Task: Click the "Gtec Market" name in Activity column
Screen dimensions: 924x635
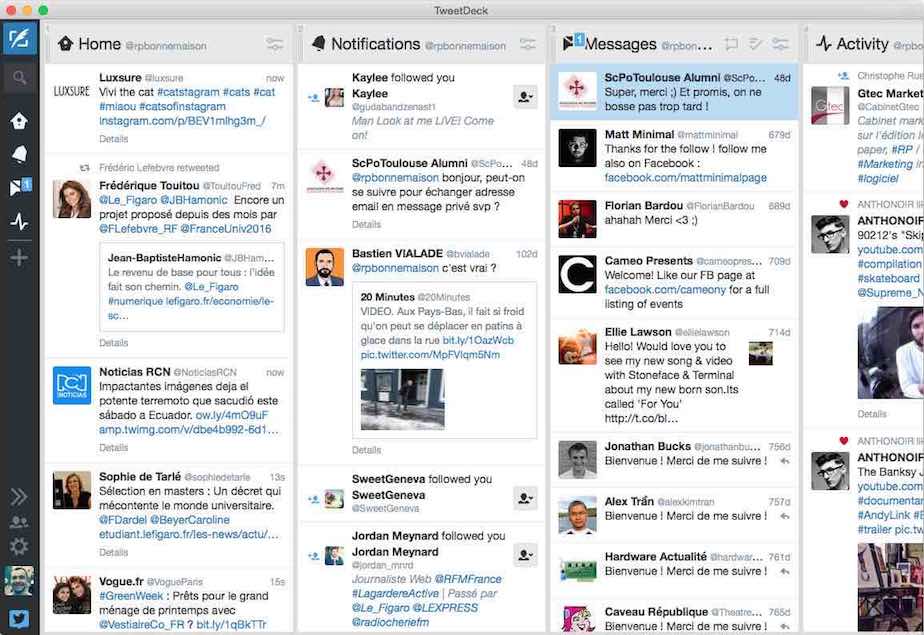Action: click(890, 94)
